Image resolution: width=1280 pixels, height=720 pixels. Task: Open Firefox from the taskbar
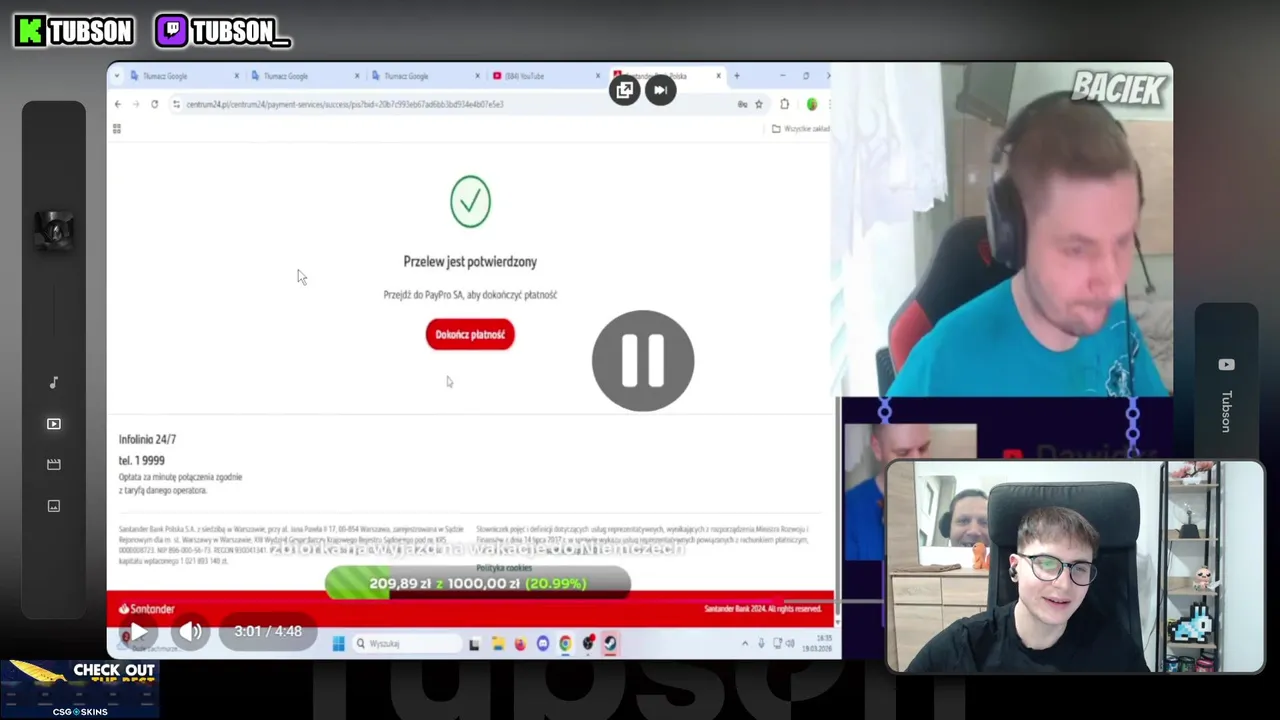pyautogui.click(x=520, y=644)
